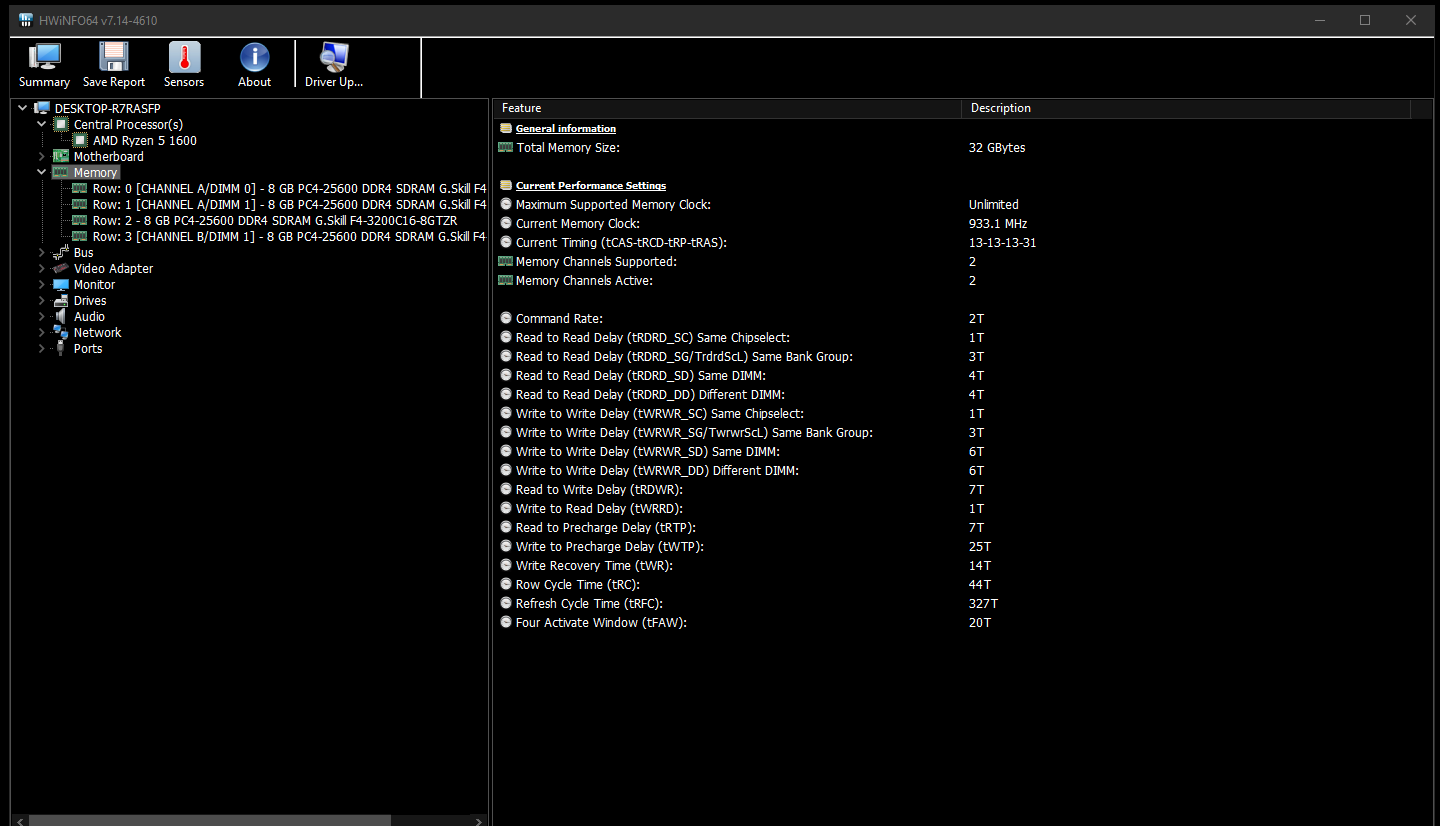The width and height of the screenshot is (1440, 826).
Task: Click the 933.1 MHz value
Action: pos(998,223)
